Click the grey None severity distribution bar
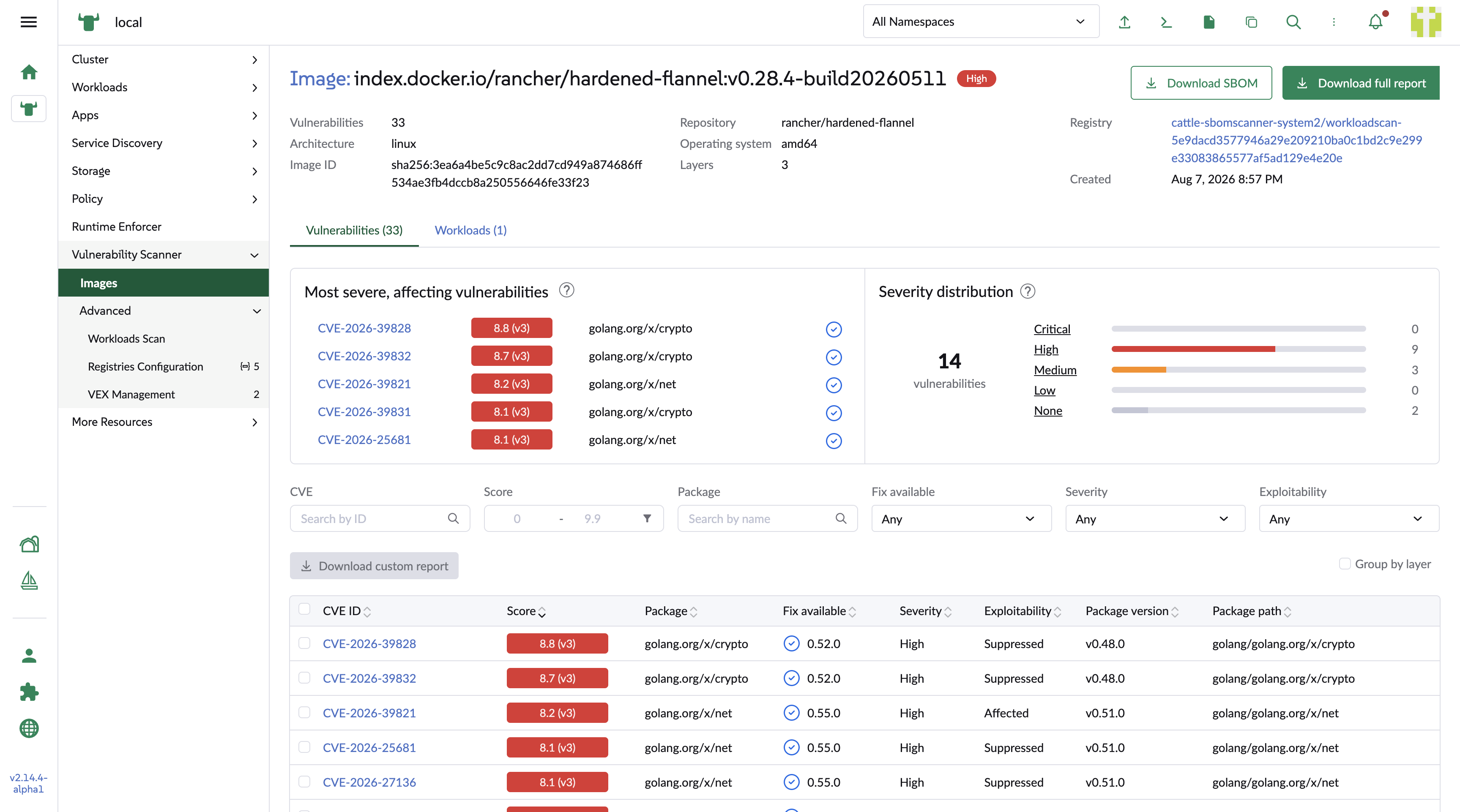Image resolution: width=1460 pixels, height=812 pixels. click(1129, 410)
